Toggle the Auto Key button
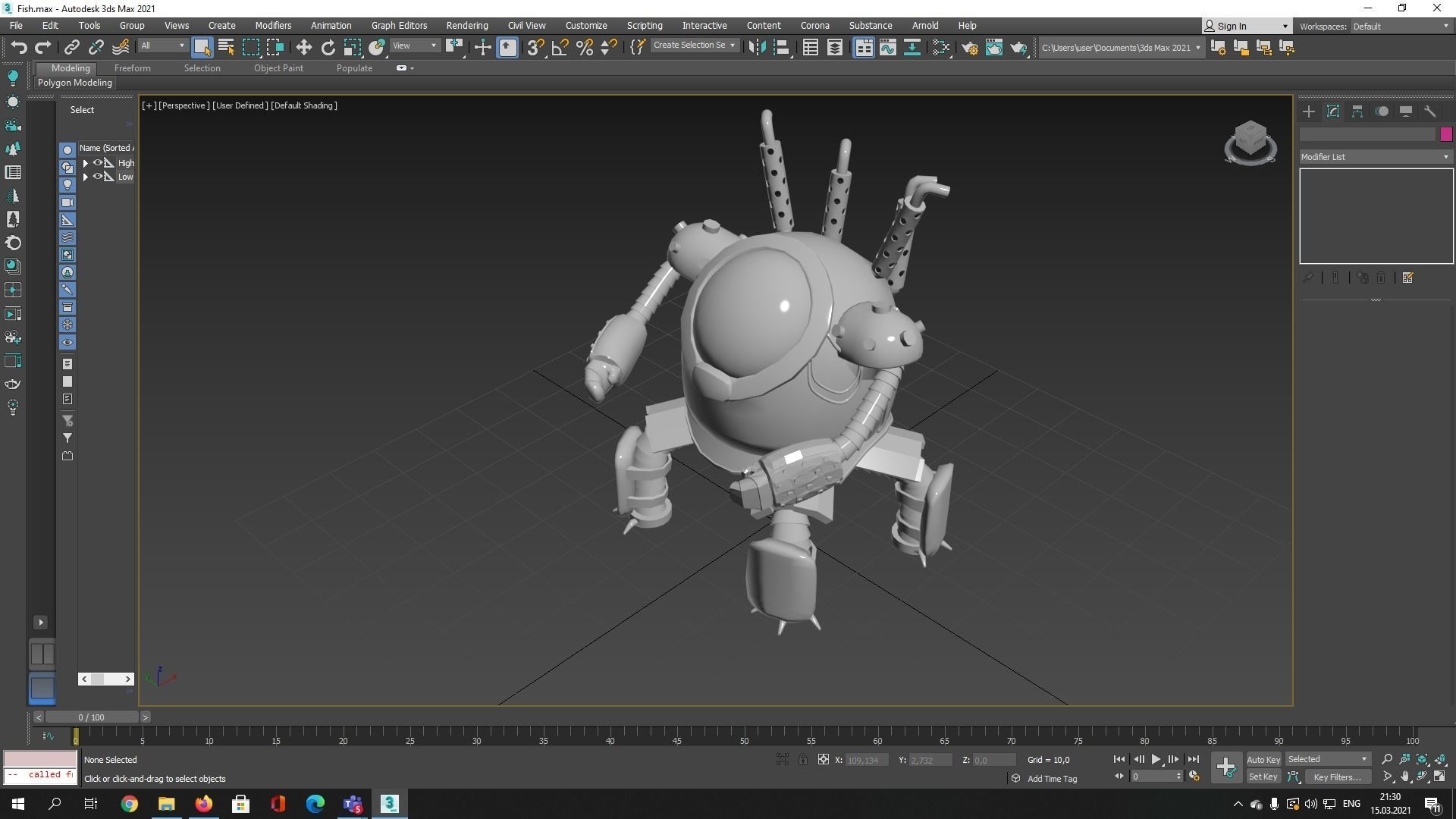This screenshot has height=819, width=1456. pyautogui.click(x=1263, y=759)
